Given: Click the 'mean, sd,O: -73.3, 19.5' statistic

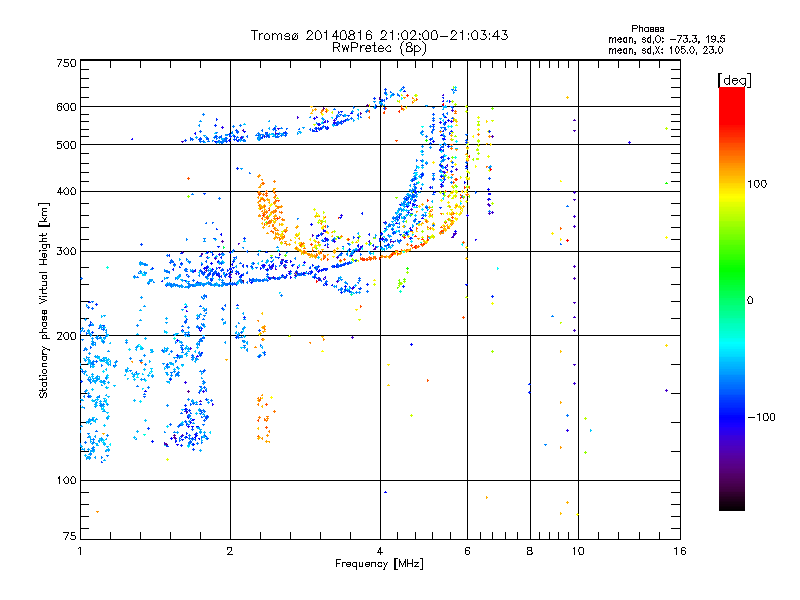Looking at the screenshot, I should click(666, 39).
